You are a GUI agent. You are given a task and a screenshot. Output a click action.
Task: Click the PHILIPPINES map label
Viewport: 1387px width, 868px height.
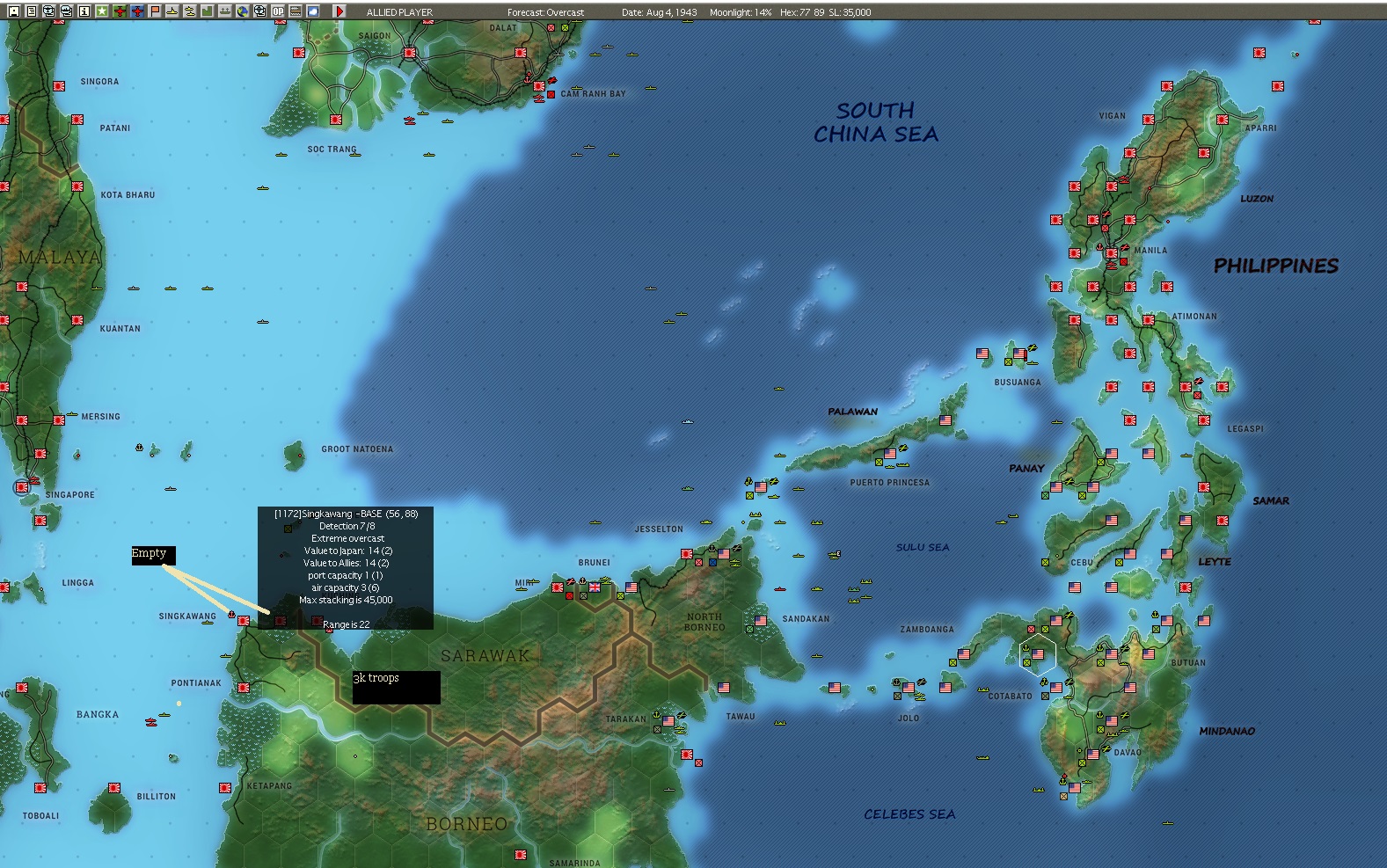coord(1276,266)
